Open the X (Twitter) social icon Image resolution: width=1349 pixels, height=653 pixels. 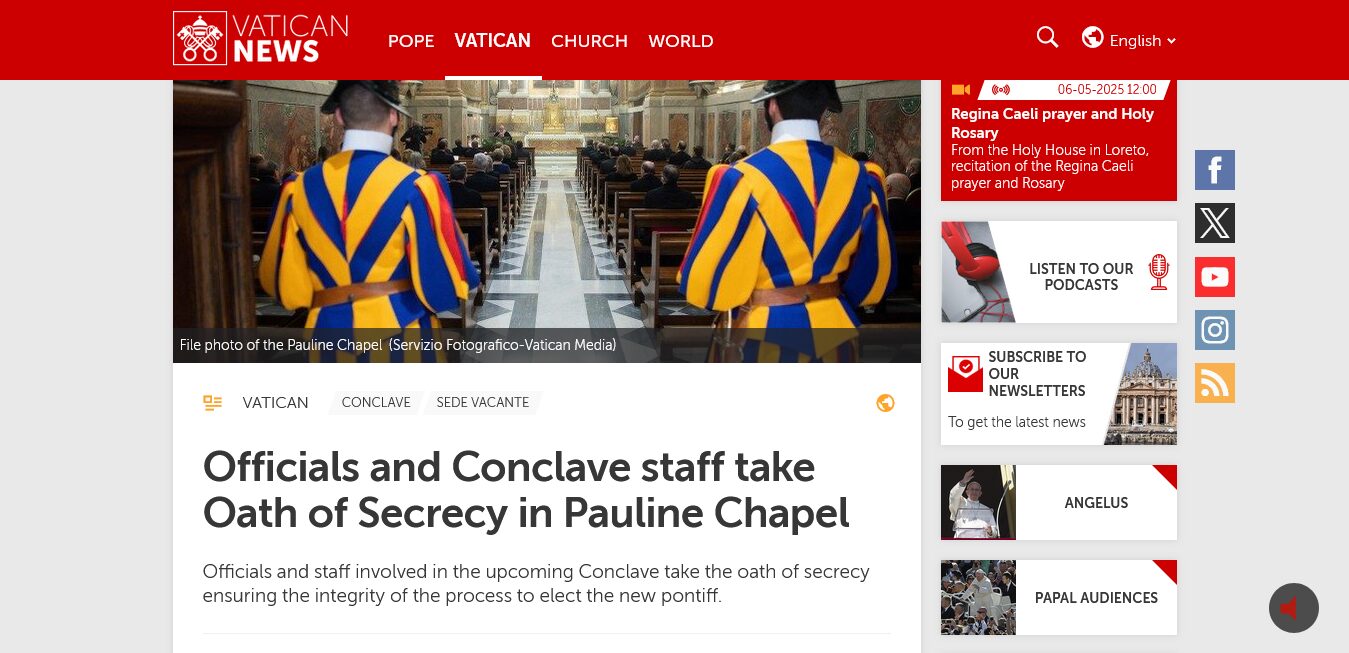pos(1215,223)
